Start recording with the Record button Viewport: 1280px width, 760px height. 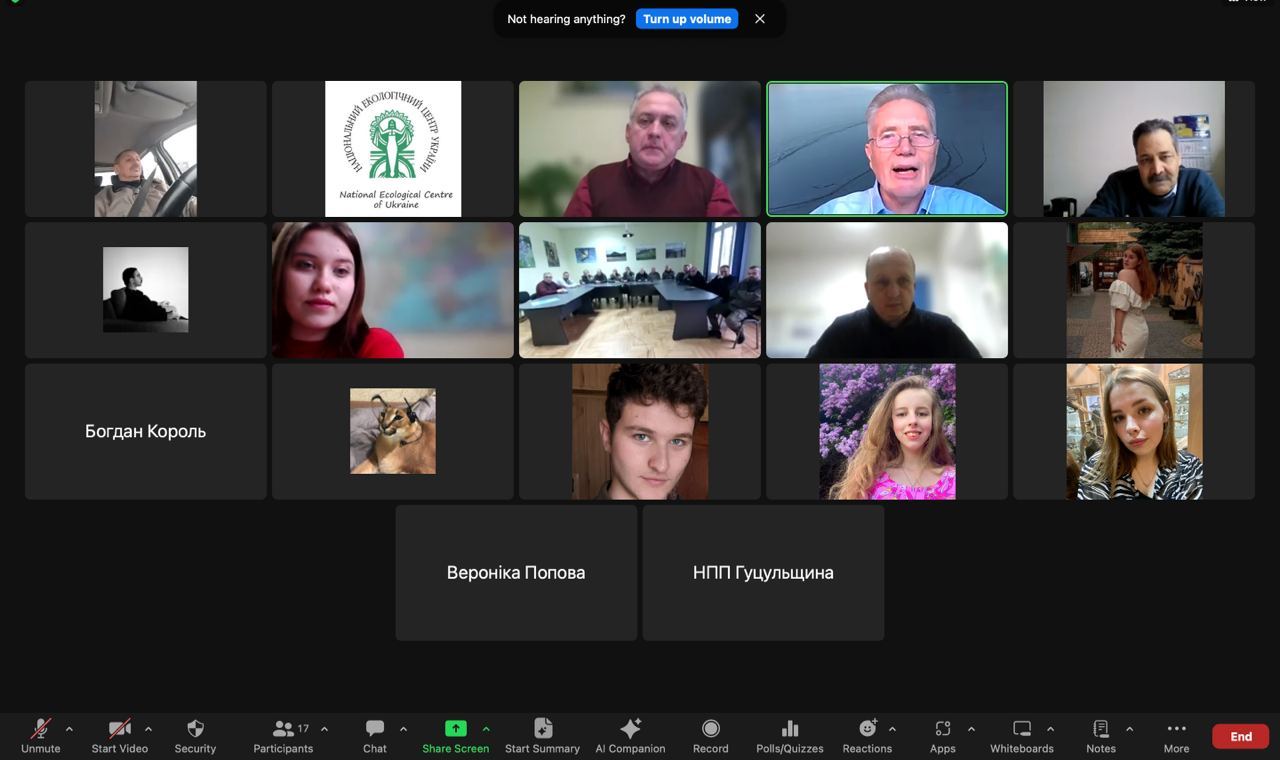tap(710, 730)
